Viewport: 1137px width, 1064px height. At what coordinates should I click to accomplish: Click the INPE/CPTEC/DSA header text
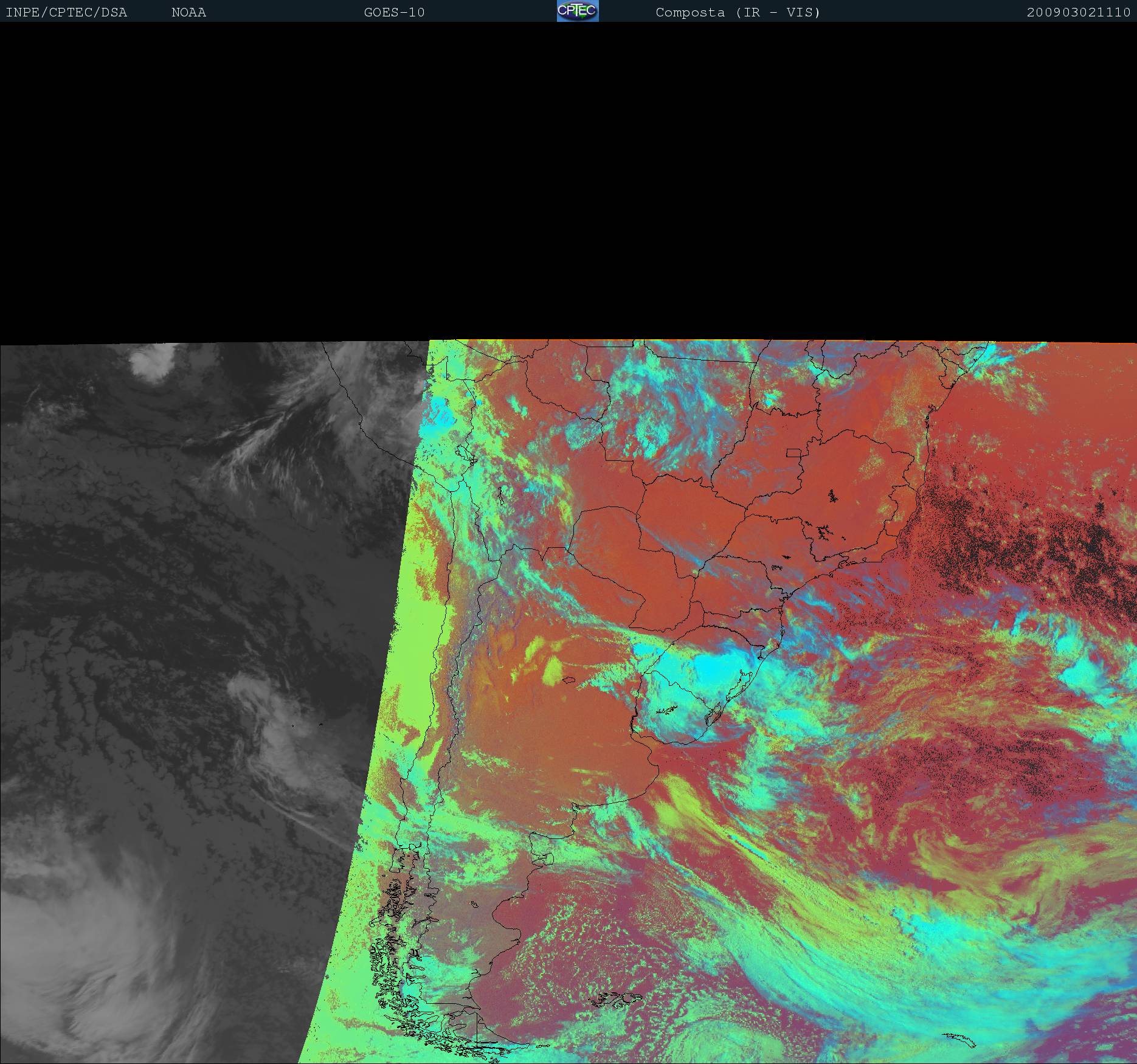point(66,13)
